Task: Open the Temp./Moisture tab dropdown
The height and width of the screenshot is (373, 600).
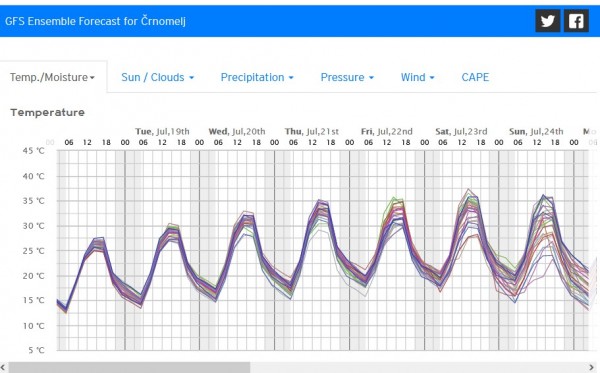Action: coord(52,77)
